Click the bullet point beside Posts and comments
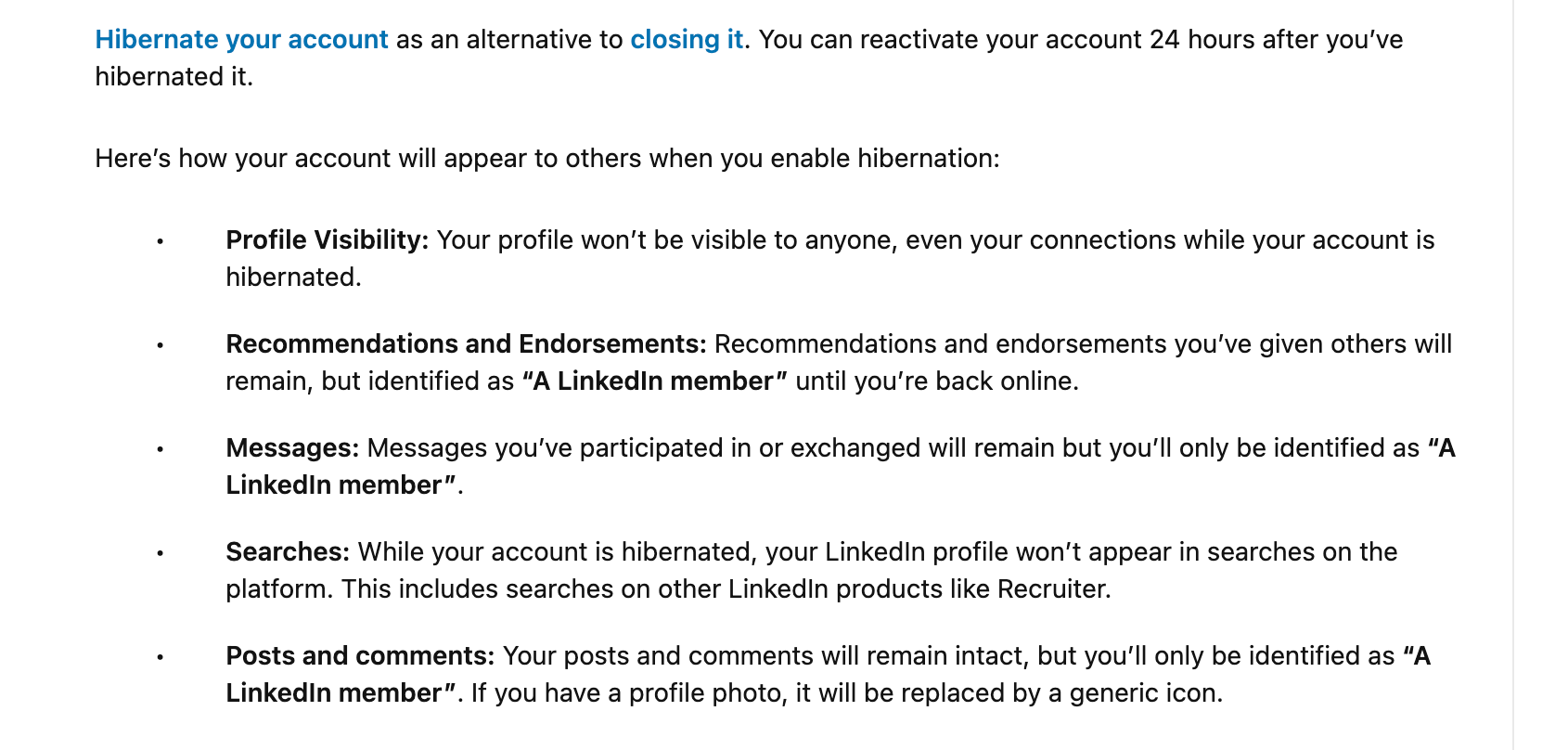This screenshot has height=750, width=1568. (x=160, y=657)
